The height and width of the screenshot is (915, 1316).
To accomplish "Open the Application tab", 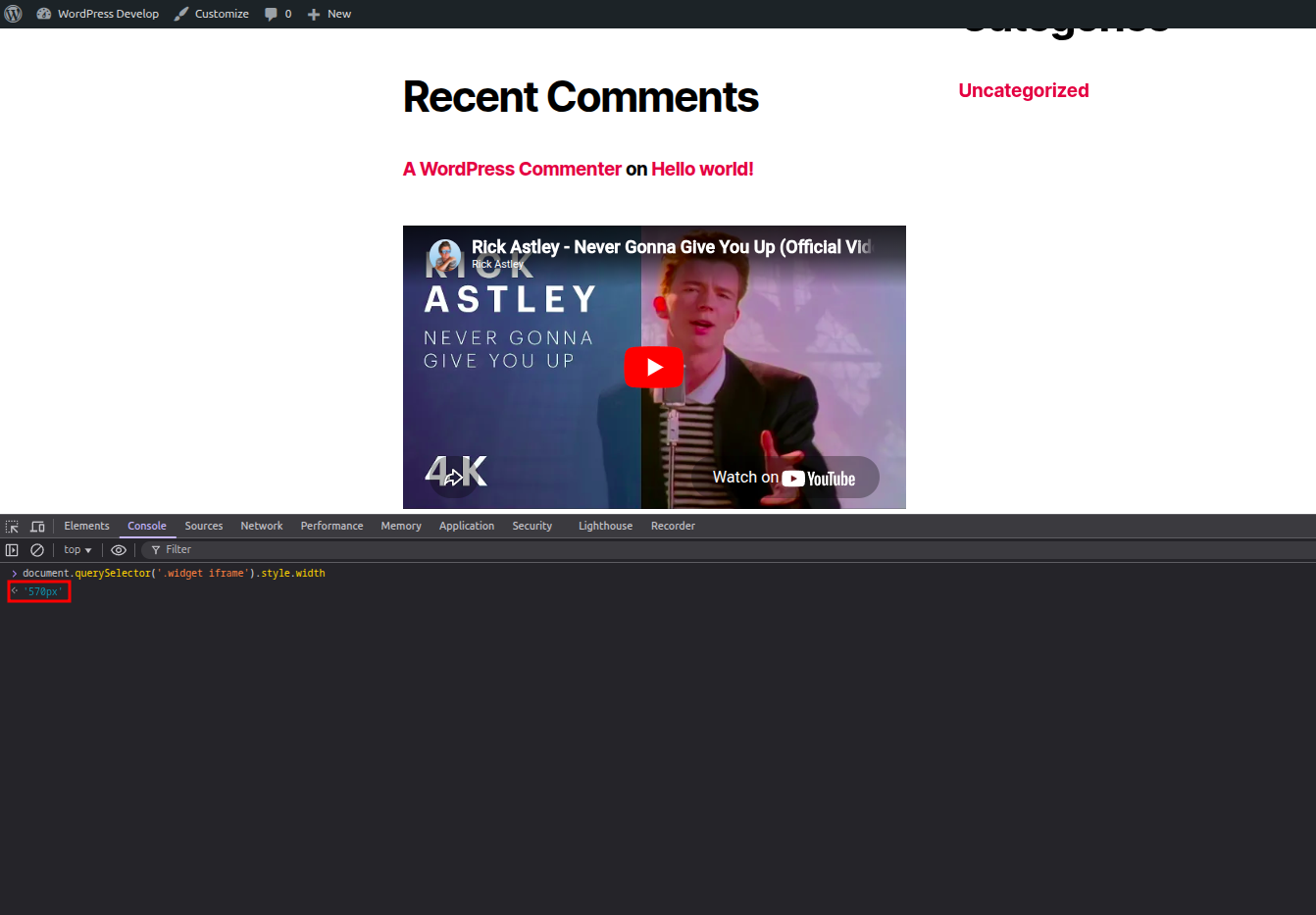I will tap(467, 527).
